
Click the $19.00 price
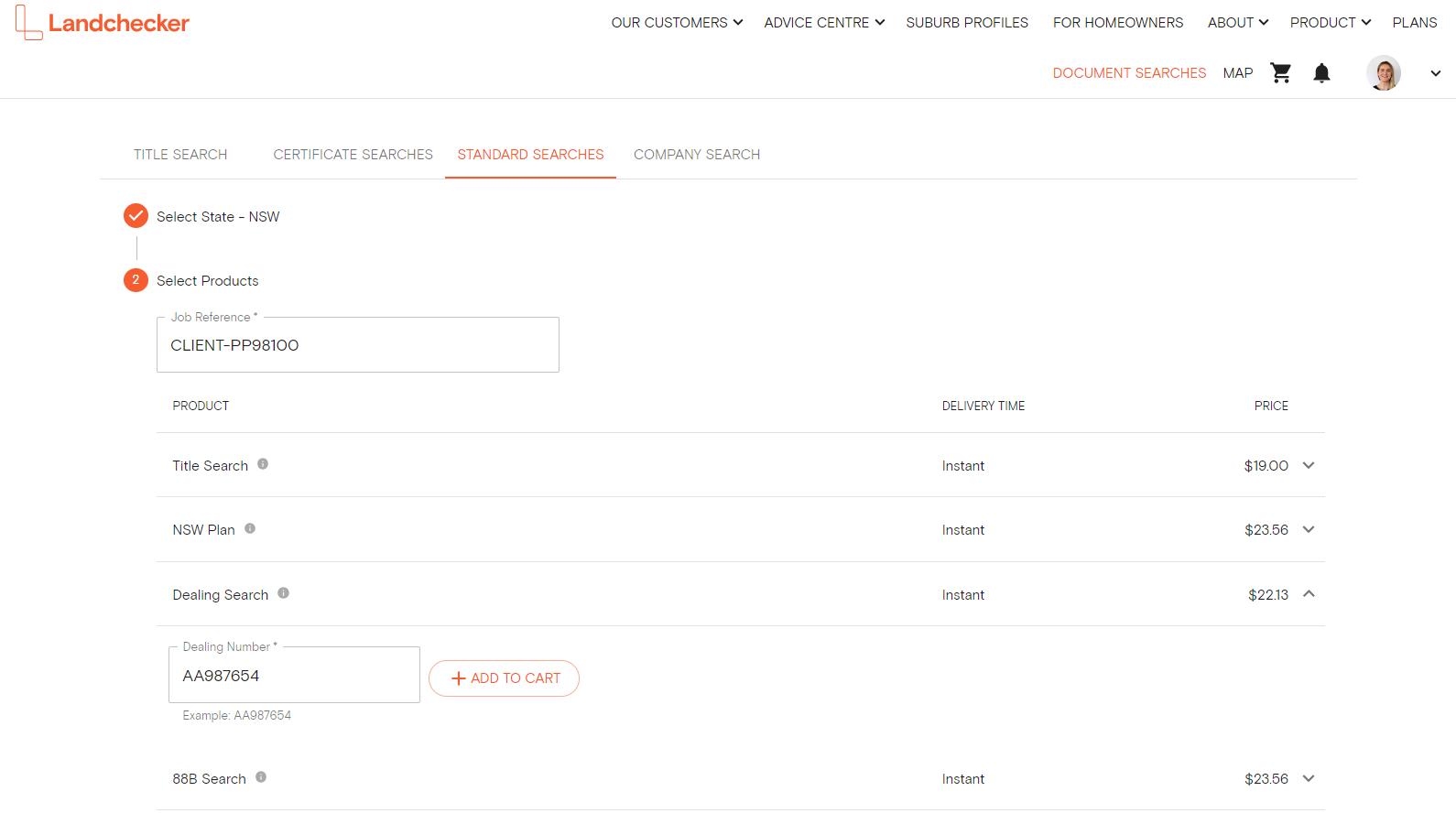tap(1266, 465)
